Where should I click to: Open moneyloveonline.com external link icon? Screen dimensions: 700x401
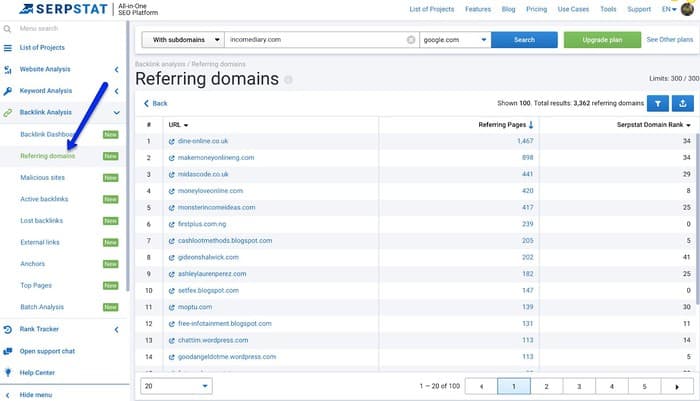click(171, 191)
